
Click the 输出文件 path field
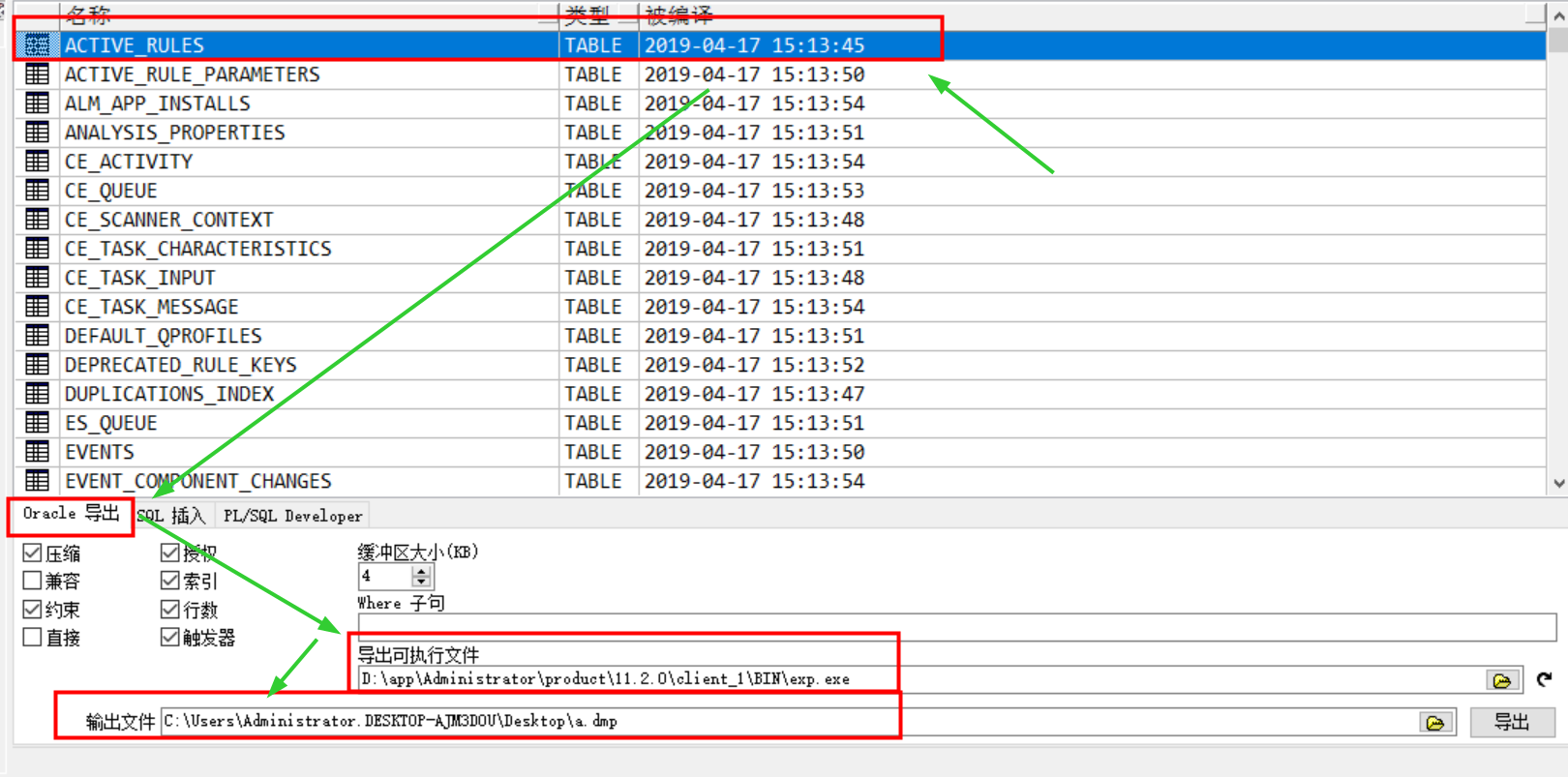pyautogui.click(x=788, y=721)
